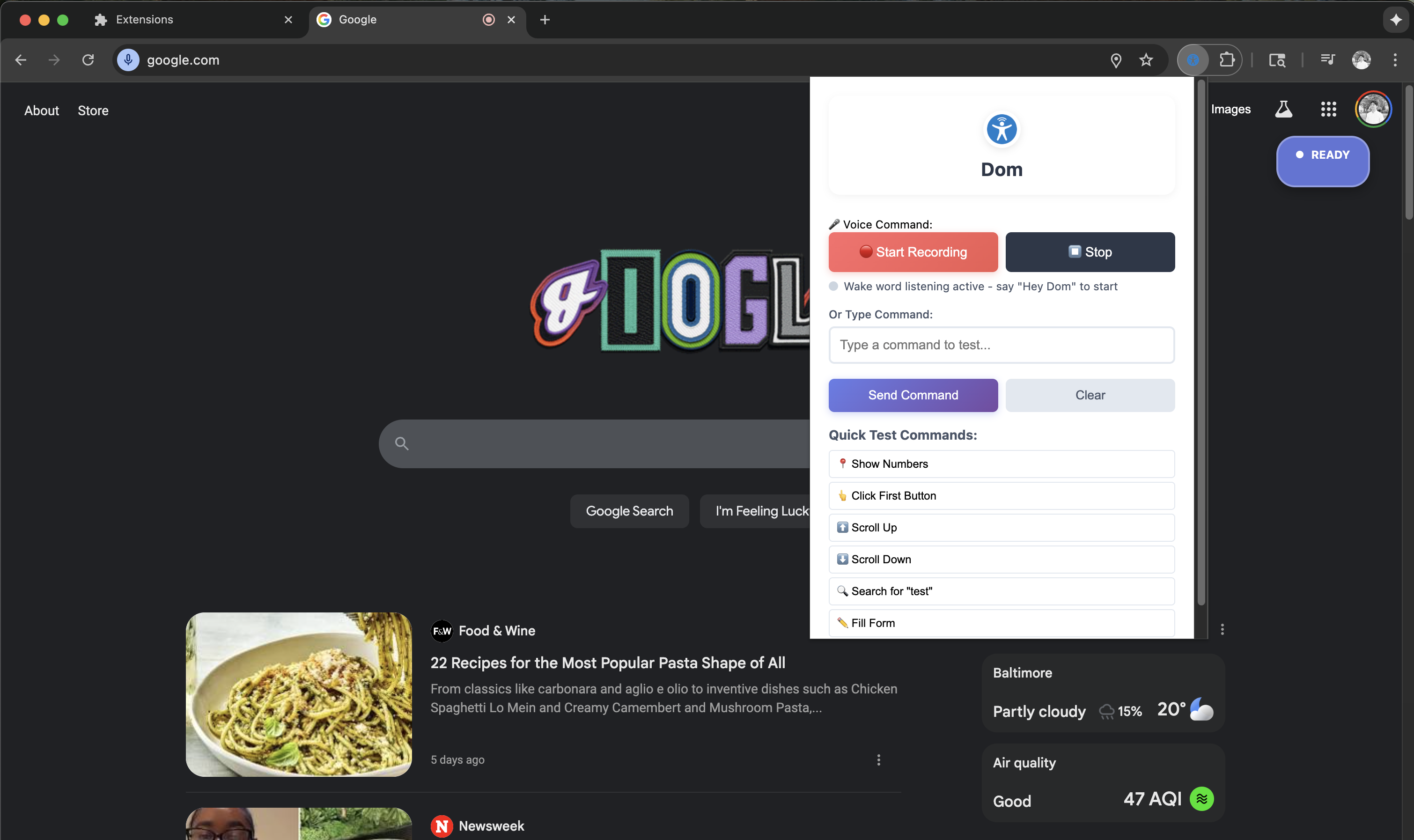Click Send Command button
The image size is (1414, 840).
pos(913,395)
